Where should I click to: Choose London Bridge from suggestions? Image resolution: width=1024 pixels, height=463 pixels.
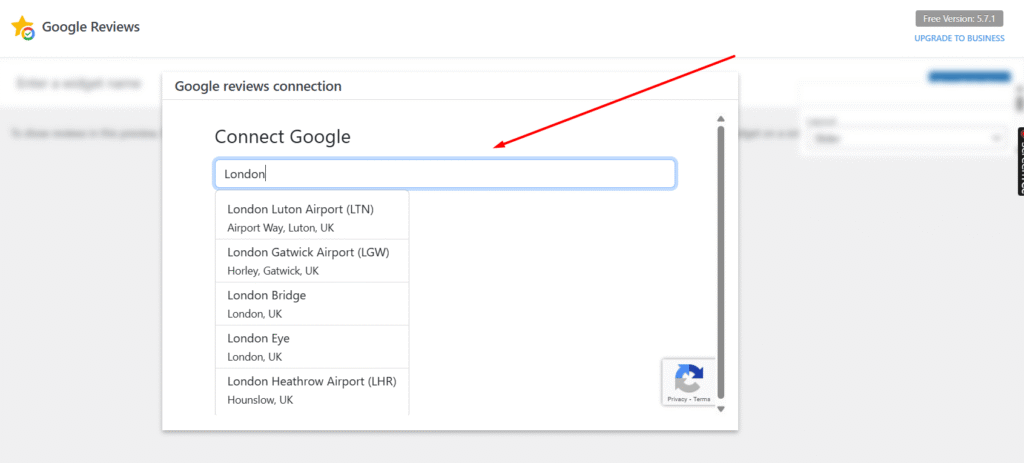coord(312,304)
